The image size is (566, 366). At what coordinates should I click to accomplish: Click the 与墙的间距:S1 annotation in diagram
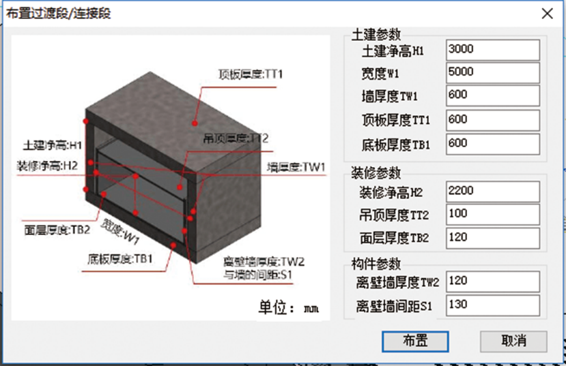[x=257, y=275]
